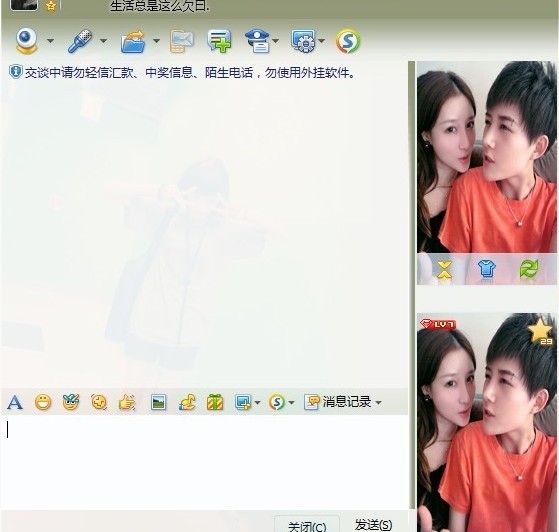This screenshot has height=532, width=559.
Task: Start voice chat with microphone icon
Action: coord(80,41)
